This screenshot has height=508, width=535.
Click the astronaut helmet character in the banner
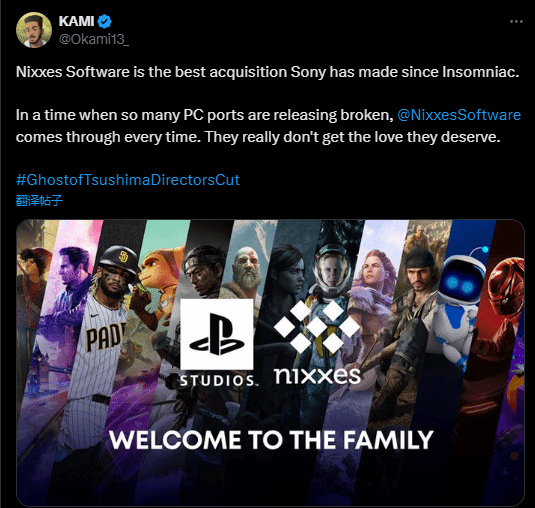point(330,273)
